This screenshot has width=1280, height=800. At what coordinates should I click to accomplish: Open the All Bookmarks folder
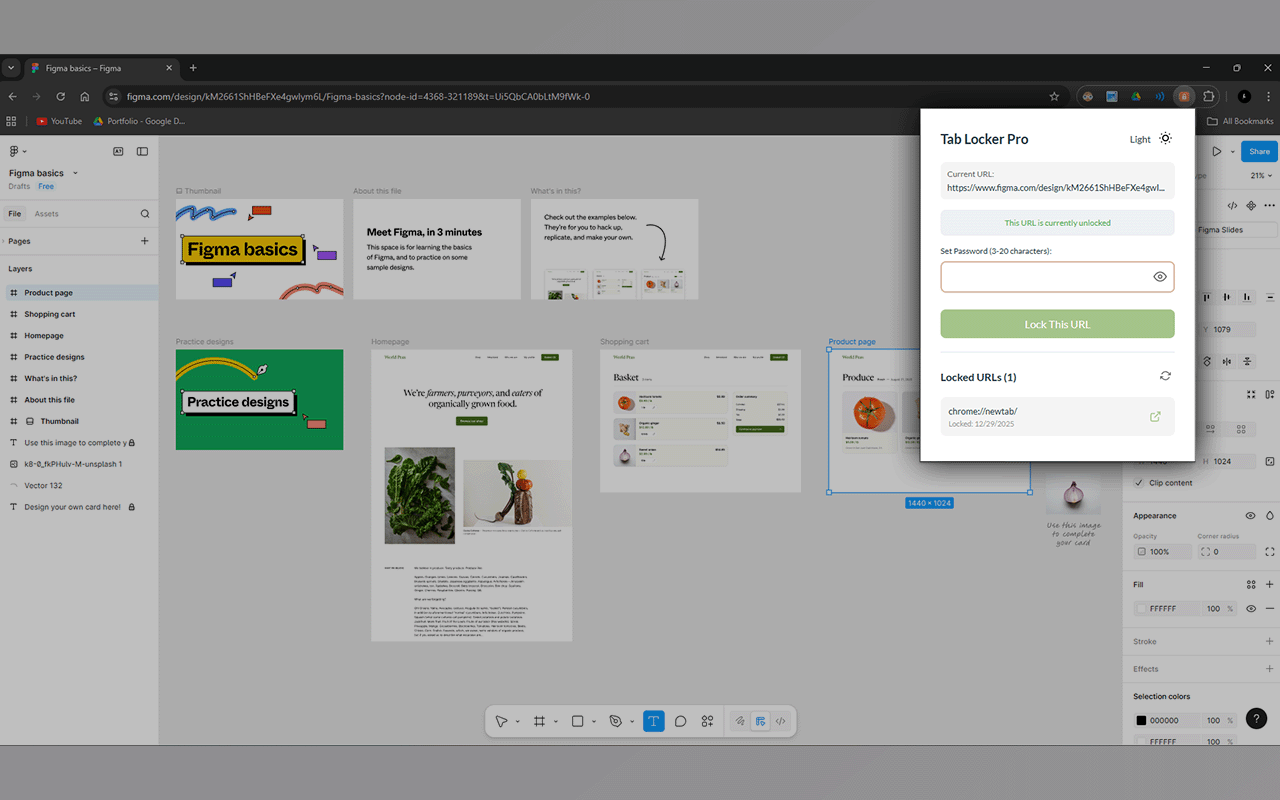coord(1240,121)
